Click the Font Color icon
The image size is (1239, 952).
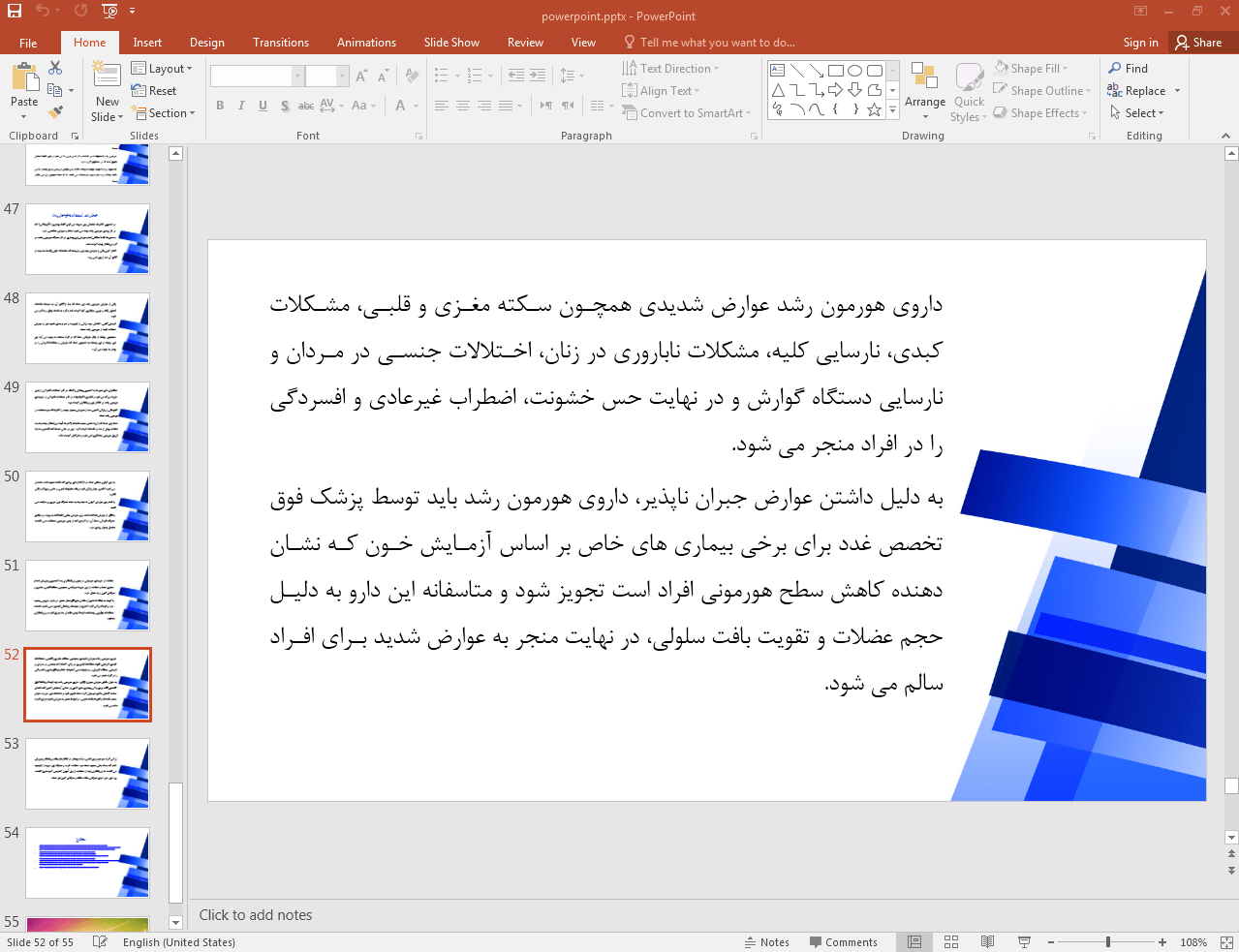click(x=401, y=106)
